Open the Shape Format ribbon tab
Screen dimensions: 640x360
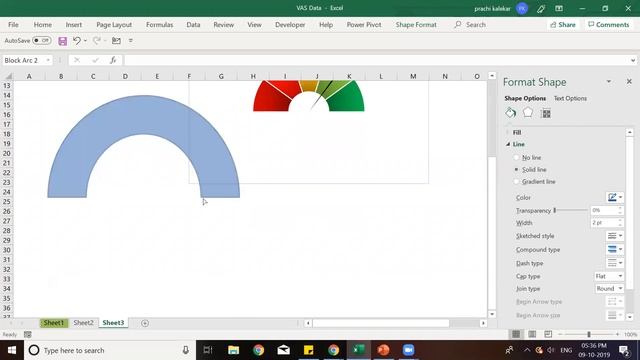[x=416, y=24]
